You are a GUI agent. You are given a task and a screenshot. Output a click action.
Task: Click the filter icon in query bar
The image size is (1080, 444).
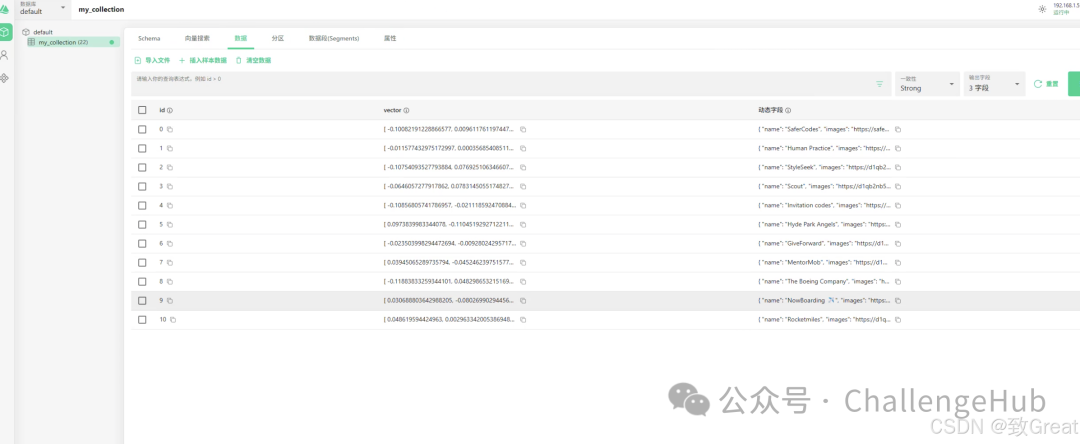click(x=880, y=84)
